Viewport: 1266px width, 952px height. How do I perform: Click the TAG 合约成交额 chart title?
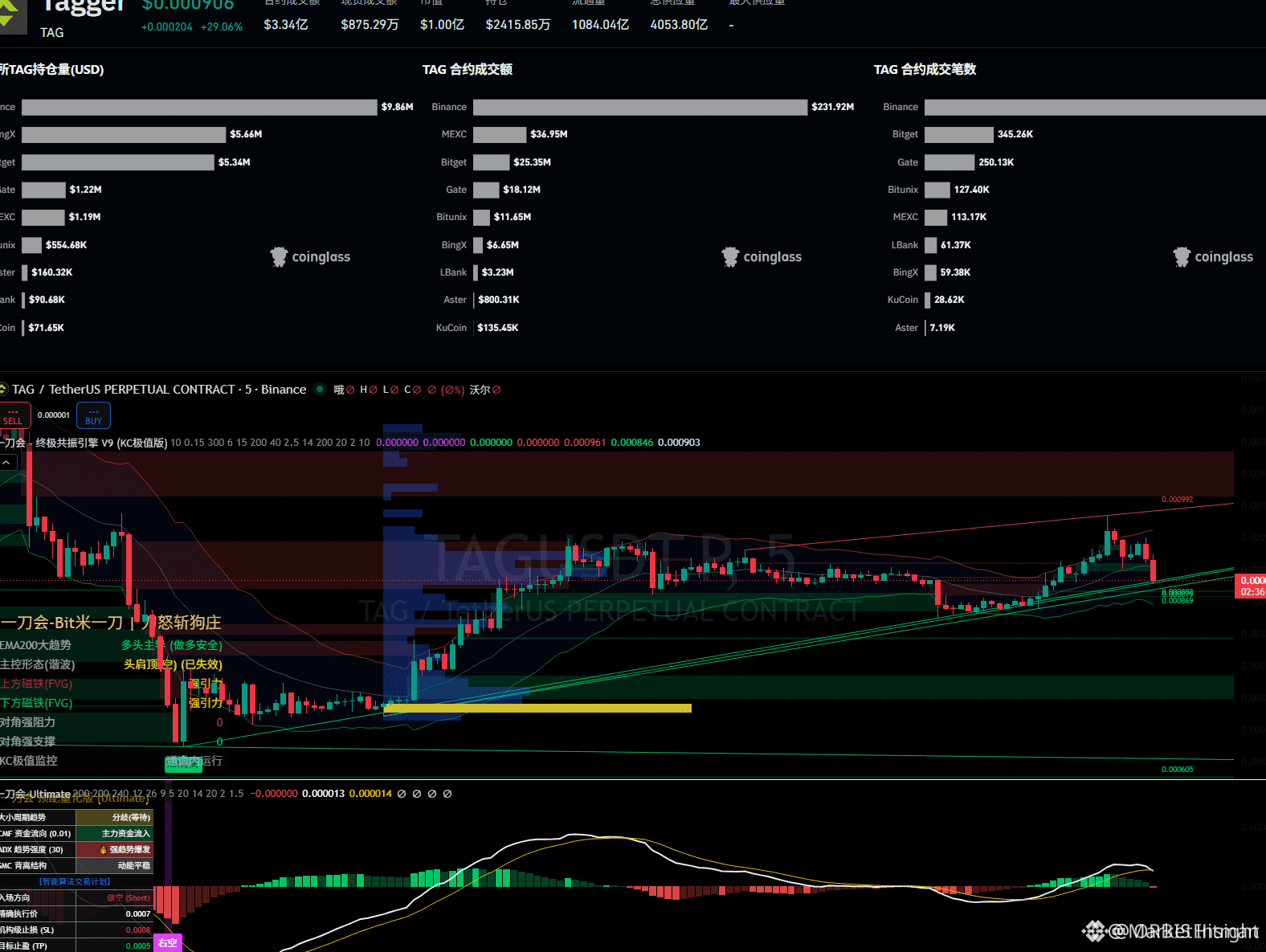tap(468, 70)
